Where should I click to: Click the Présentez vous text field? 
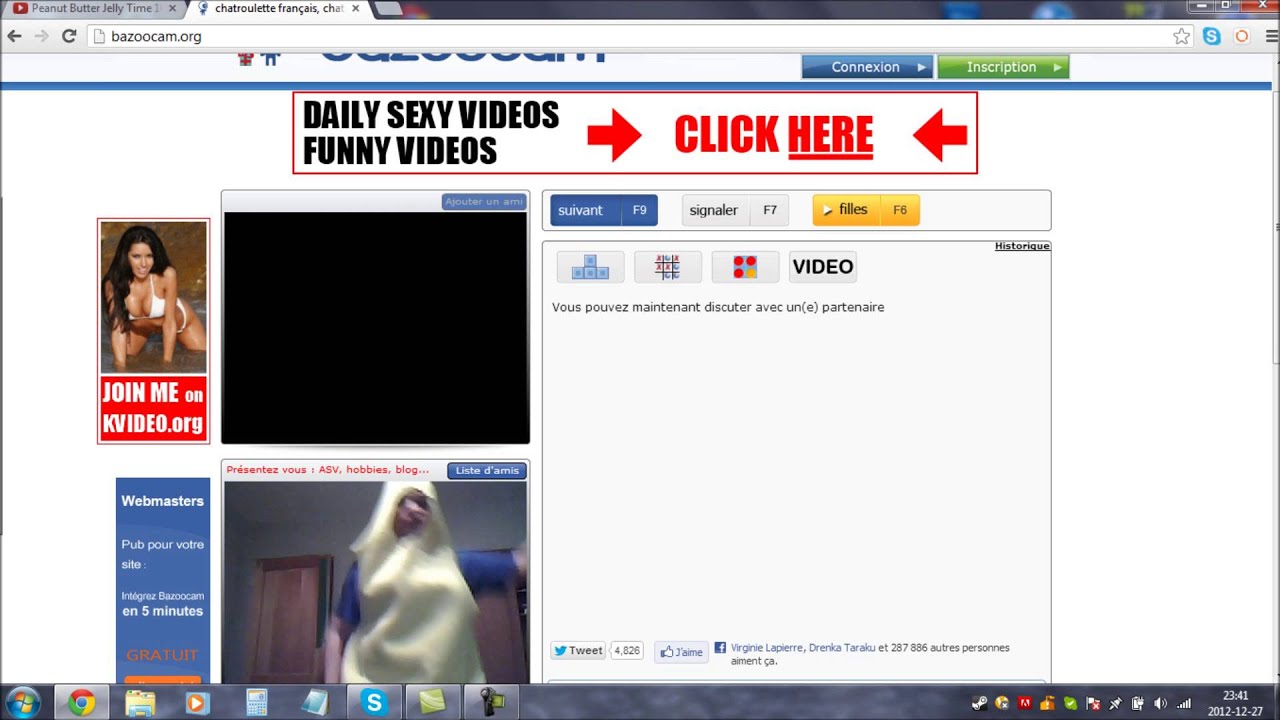[328, 470]
